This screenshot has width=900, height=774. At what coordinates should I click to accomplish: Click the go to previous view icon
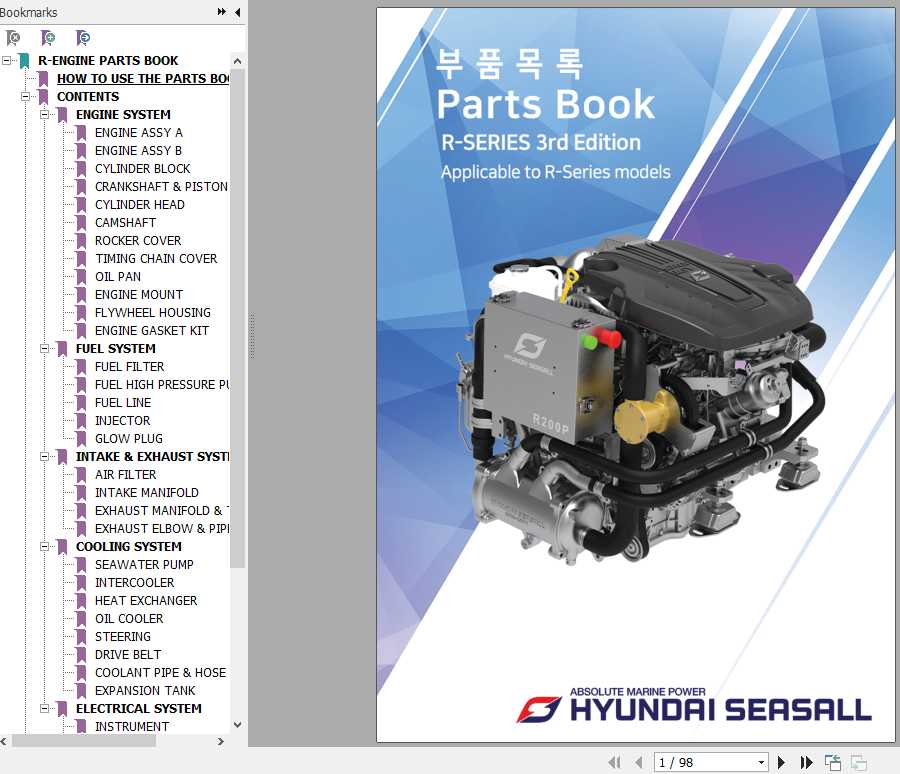click(x=833, y=763)
